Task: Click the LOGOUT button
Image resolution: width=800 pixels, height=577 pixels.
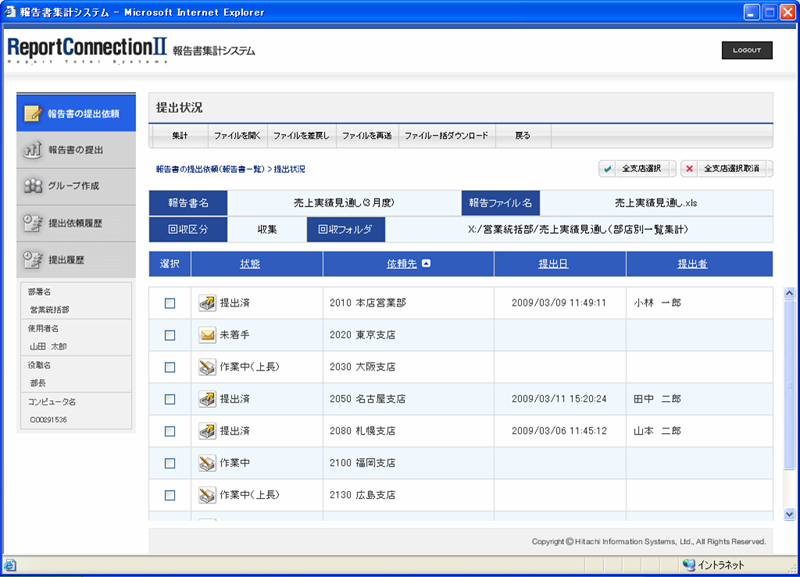Action: pyautogui.click(x=747, y=50)
